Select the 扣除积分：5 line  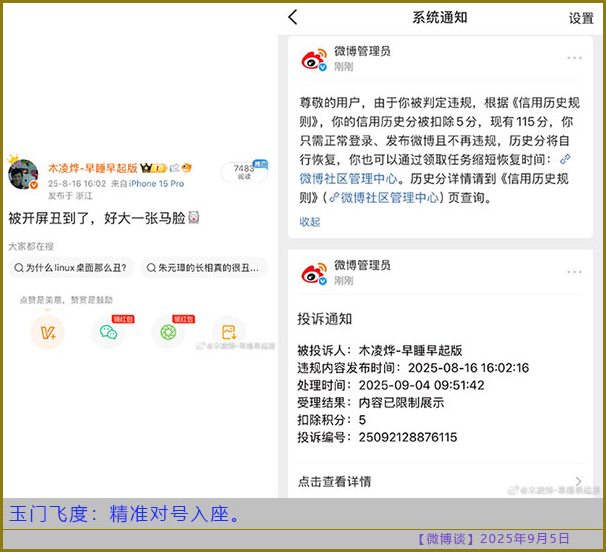tap(331, 420)
